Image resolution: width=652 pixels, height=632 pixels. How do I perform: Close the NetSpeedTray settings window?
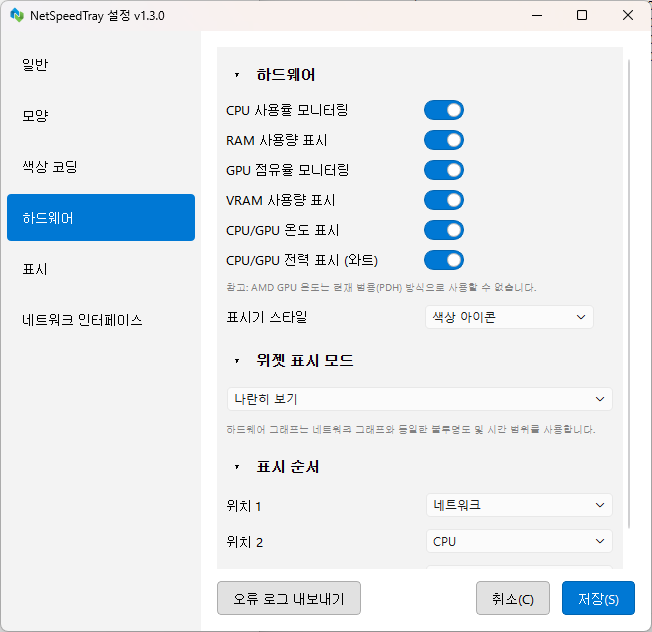pos(628,15)
